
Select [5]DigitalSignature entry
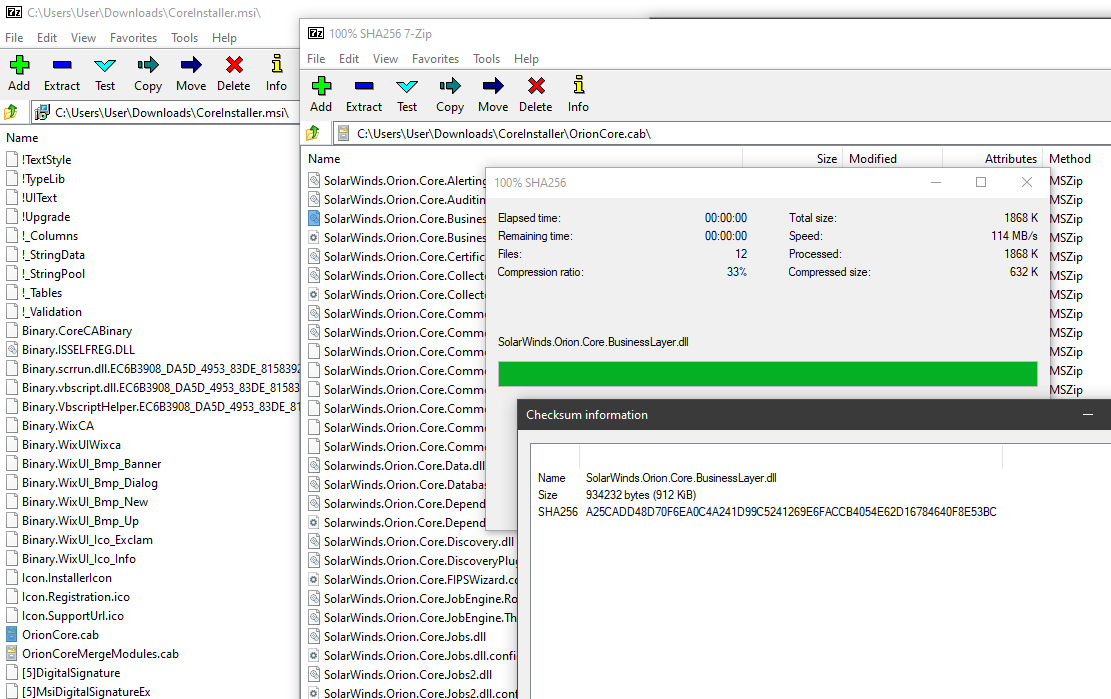pos(71,673)
